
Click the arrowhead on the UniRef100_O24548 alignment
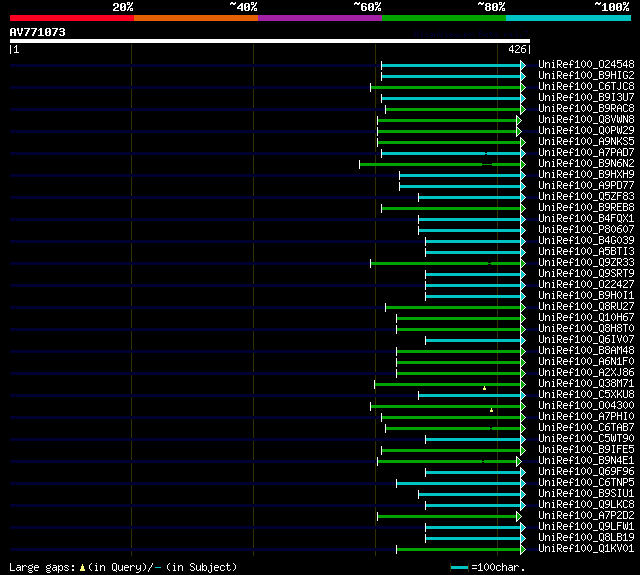pyautogui.click(x=523, y=65)
